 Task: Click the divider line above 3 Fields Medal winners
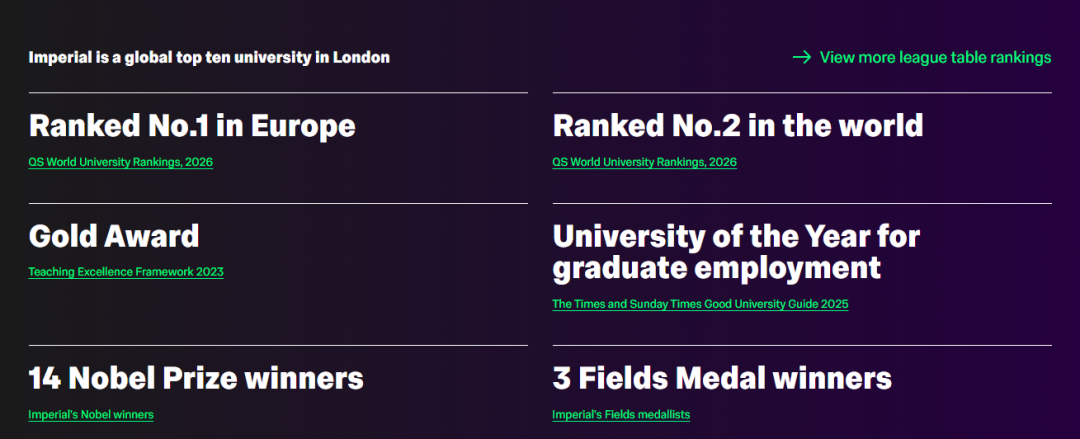click(x=802, y=345)
